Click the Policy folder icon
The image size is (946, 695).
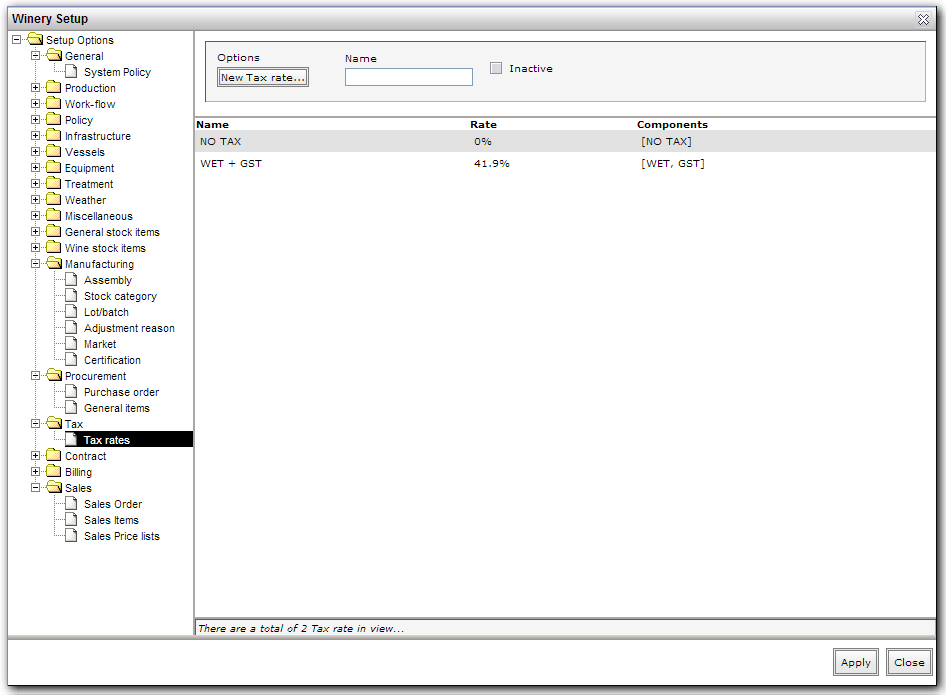pyautogui.click(x=54, y=119)
